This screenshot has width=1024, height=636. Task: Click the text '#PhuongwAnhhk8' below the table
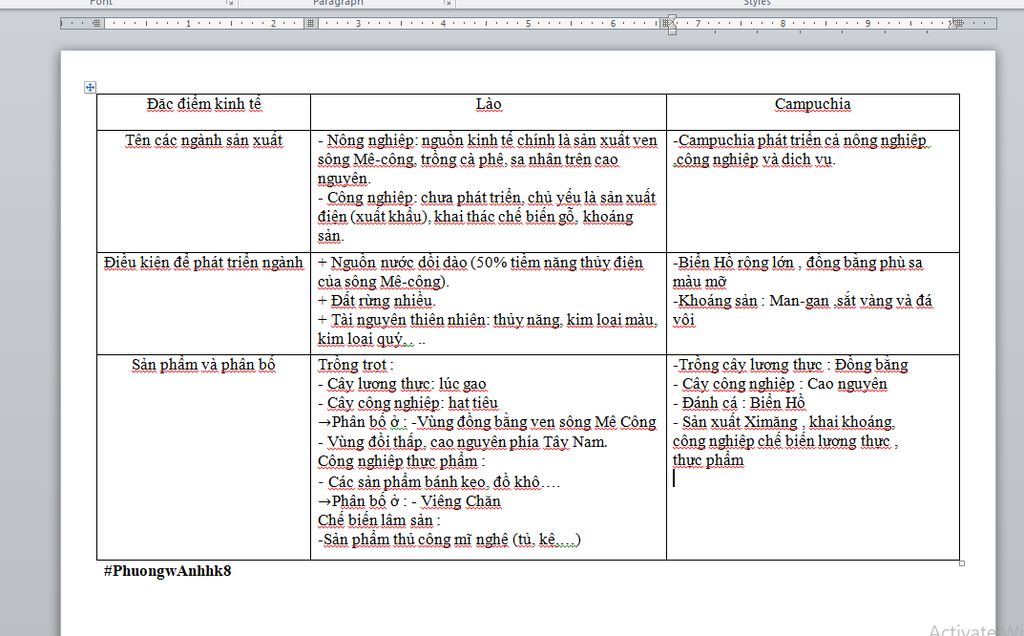click(167, 570)
